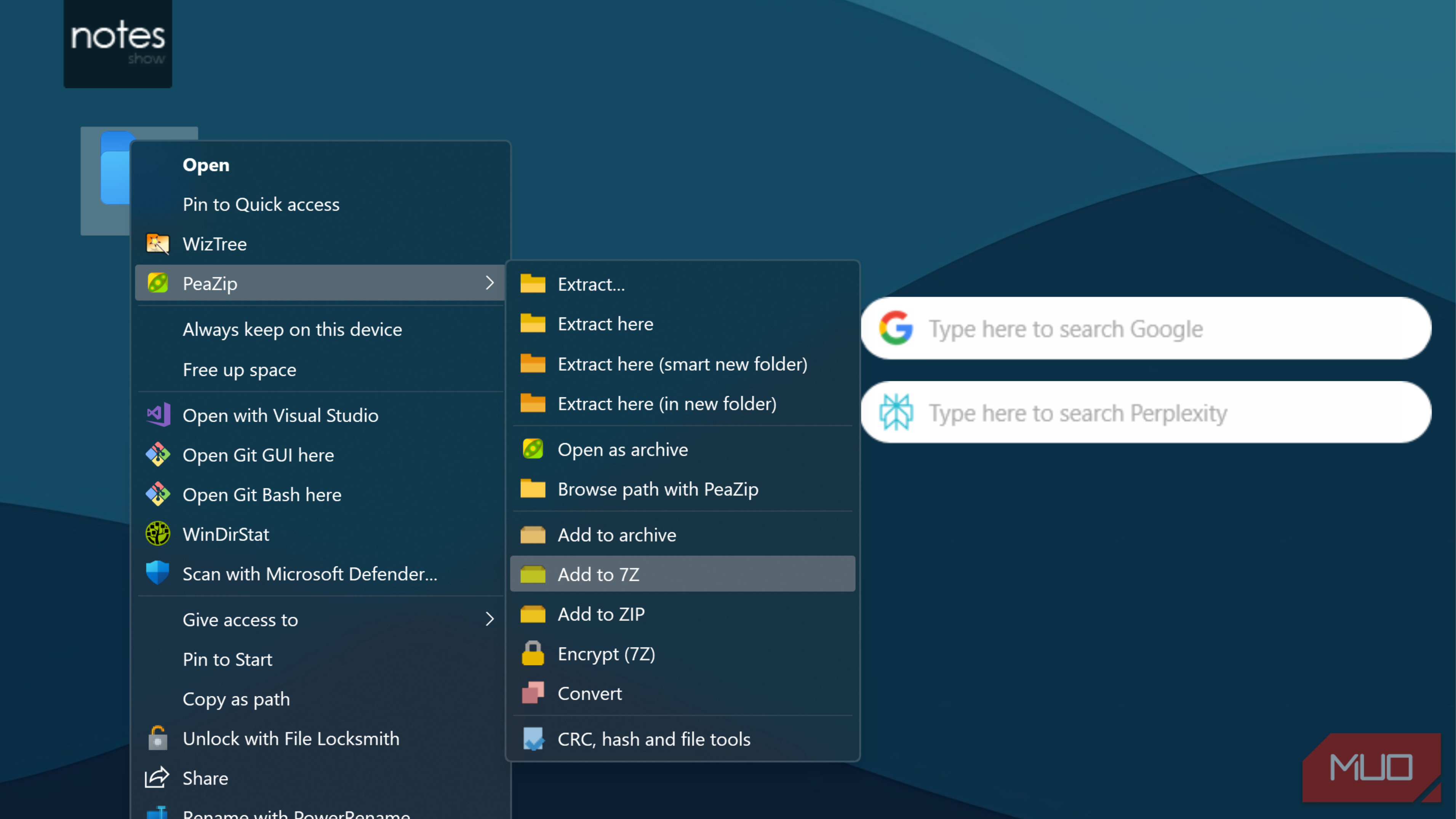Click the Share arrow icon
The height and width of the screenshot is (819, 1456).
point(157,778)
